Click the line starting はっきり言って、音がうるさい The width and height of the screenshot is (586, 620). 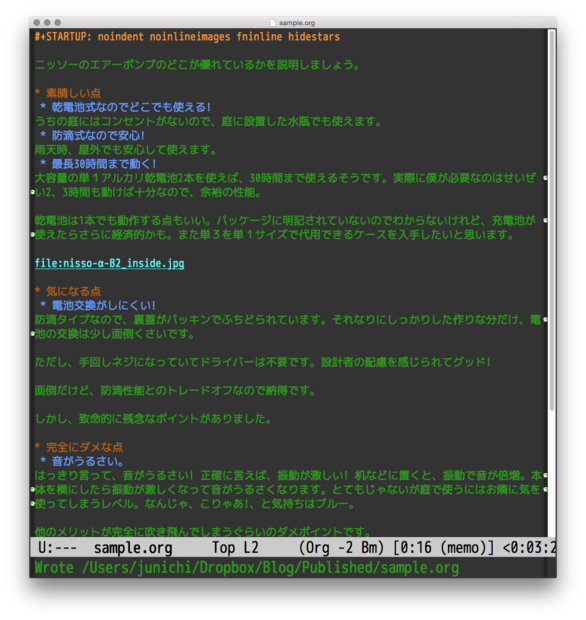coord(288,475)
